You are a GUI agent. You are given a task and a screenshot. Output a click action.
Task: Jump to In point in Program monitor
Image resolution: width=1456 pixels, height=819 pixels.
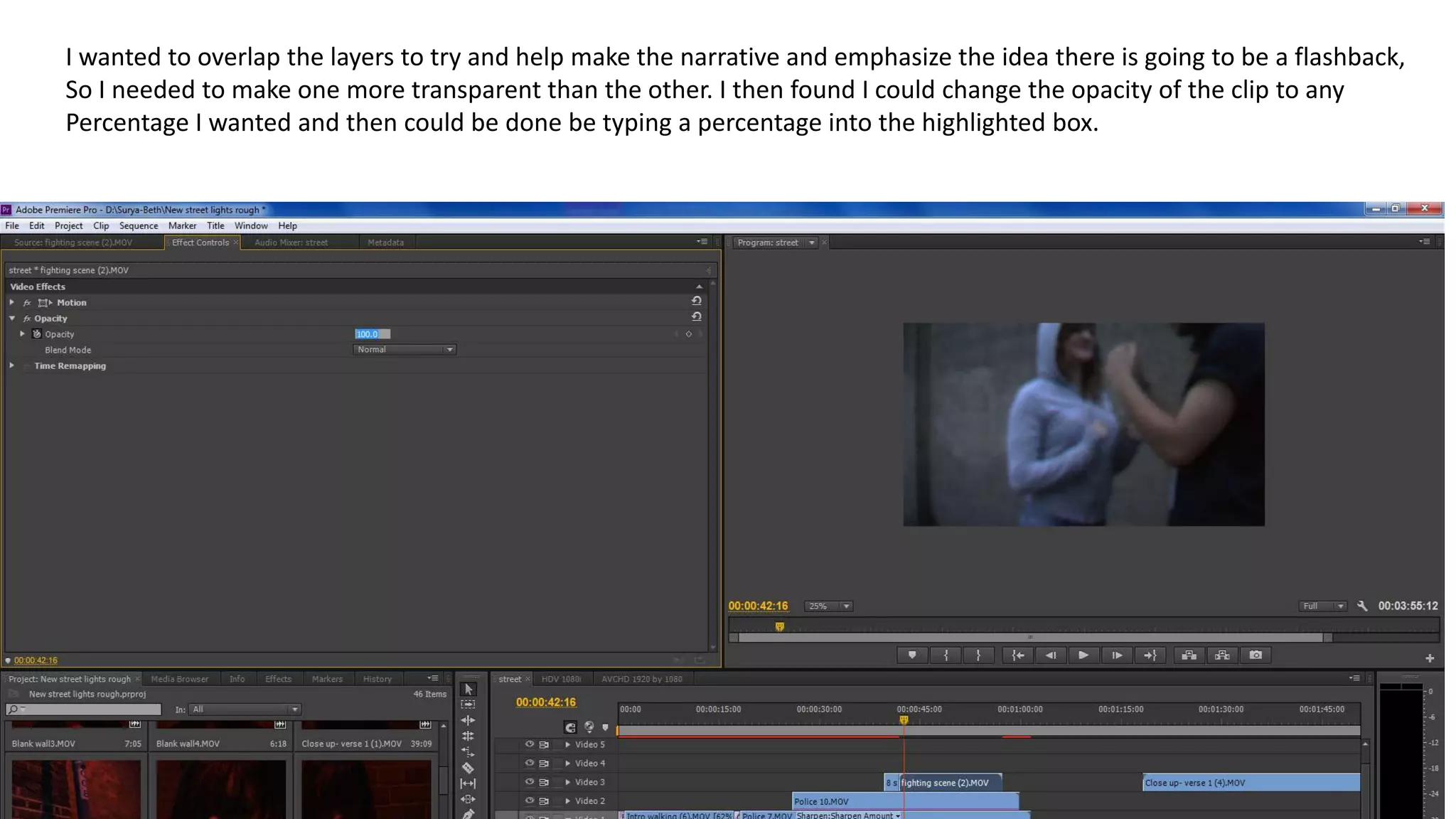1018,655
